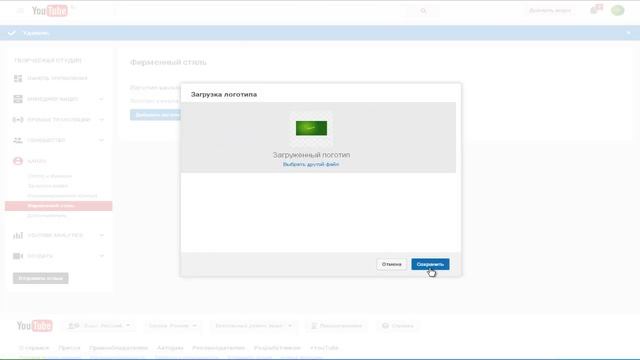This screenshot has height=360, width=640.
Task: Open the Панель управления sidebar item
Action: tap(57, 78)
